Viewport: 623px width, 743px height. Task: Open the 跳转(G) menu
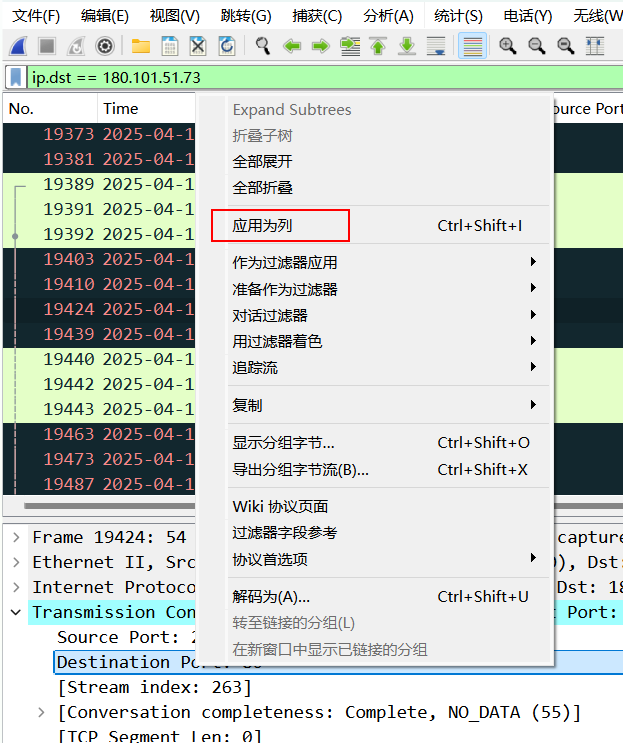point(246,16)
